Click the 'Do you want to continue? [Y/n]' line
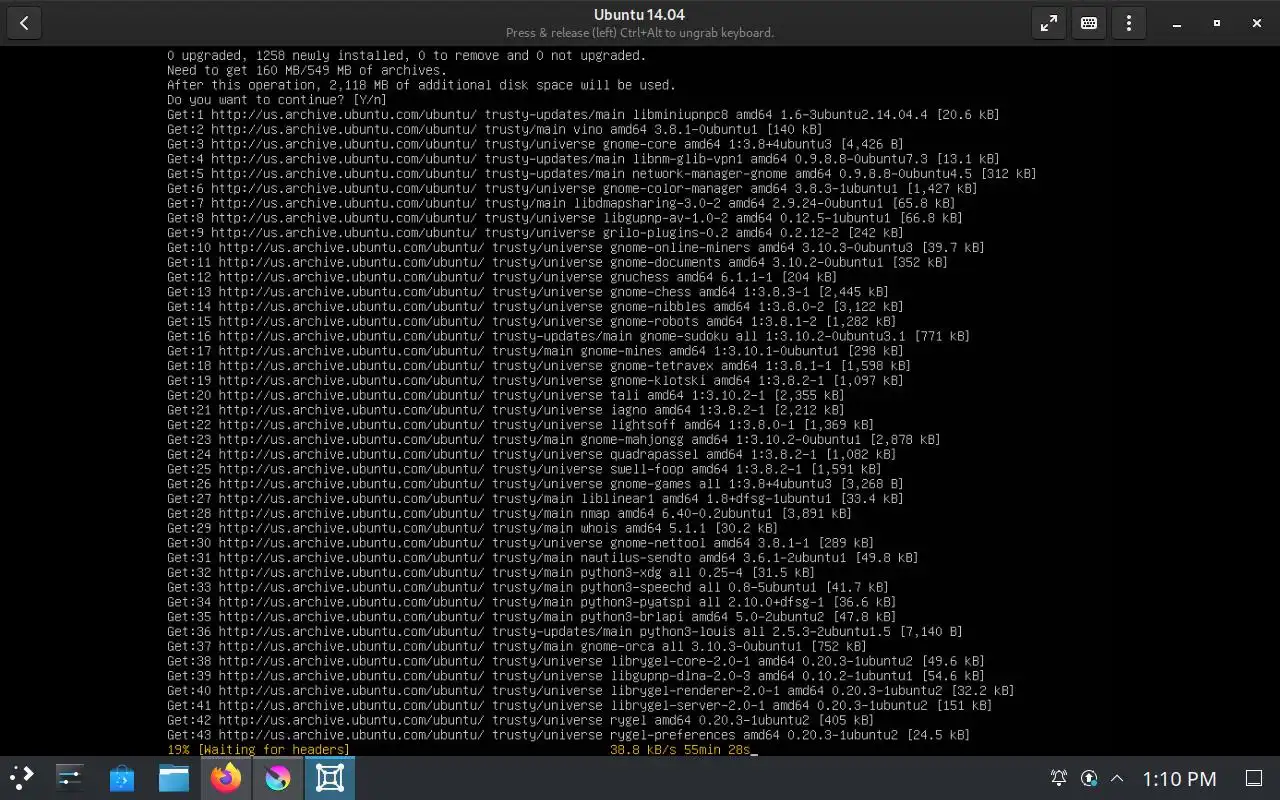Screen dimensions: 1280x800 [x=277, y=100]
